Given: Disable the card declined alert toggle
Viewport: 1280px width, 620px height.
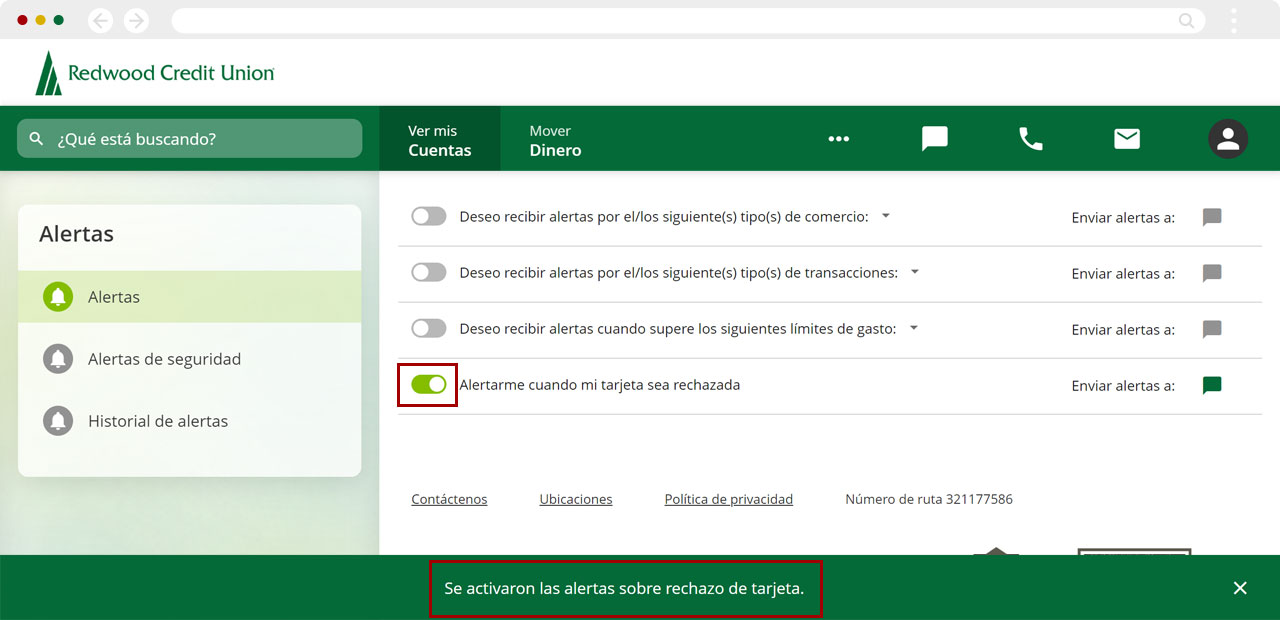Looking at the screenshot, I should click(429, 385).
